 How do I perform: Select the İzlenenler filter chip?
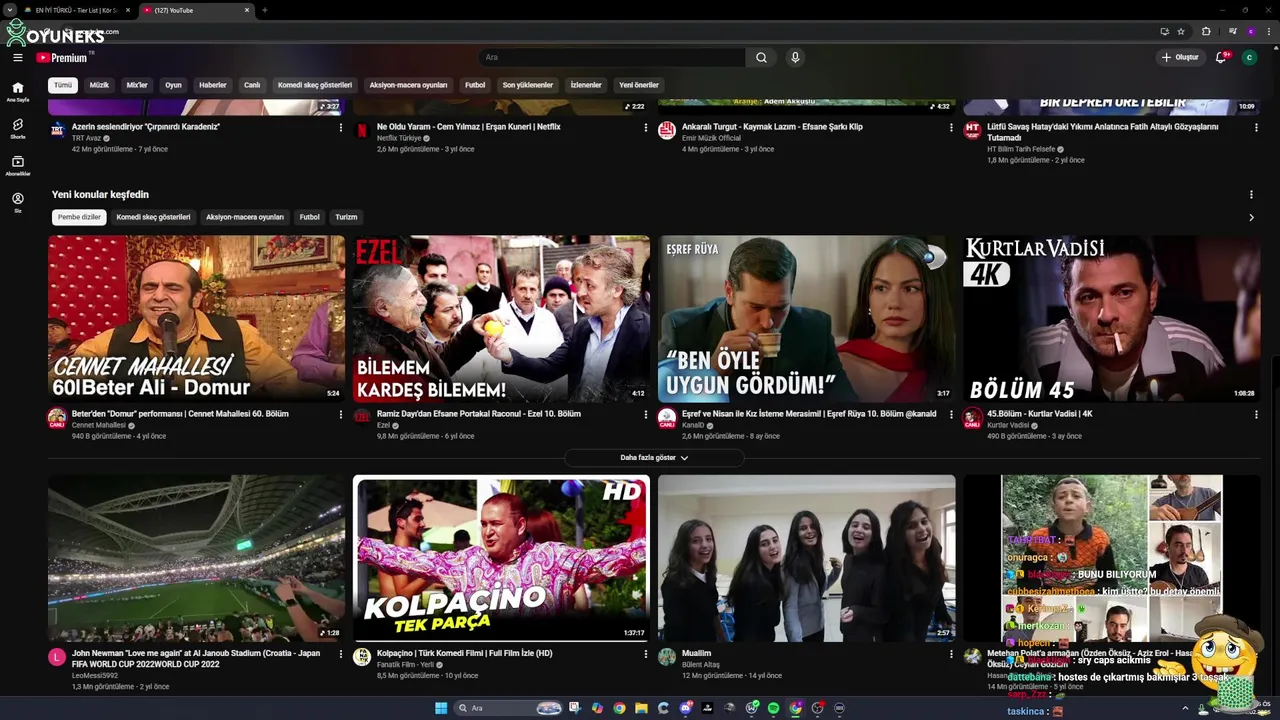point(586,85)
